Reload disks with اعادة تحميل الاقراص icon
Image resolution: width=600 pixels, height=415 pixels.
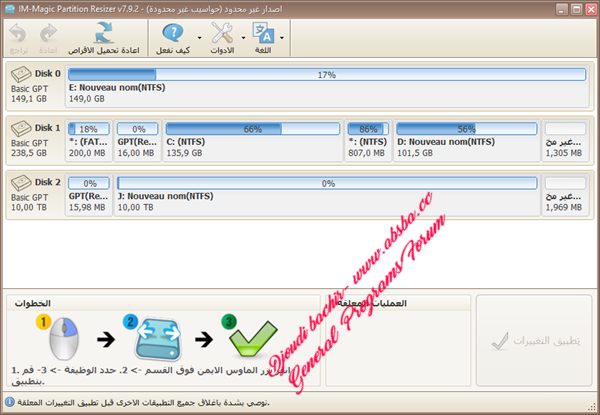[x=104, y=33]
